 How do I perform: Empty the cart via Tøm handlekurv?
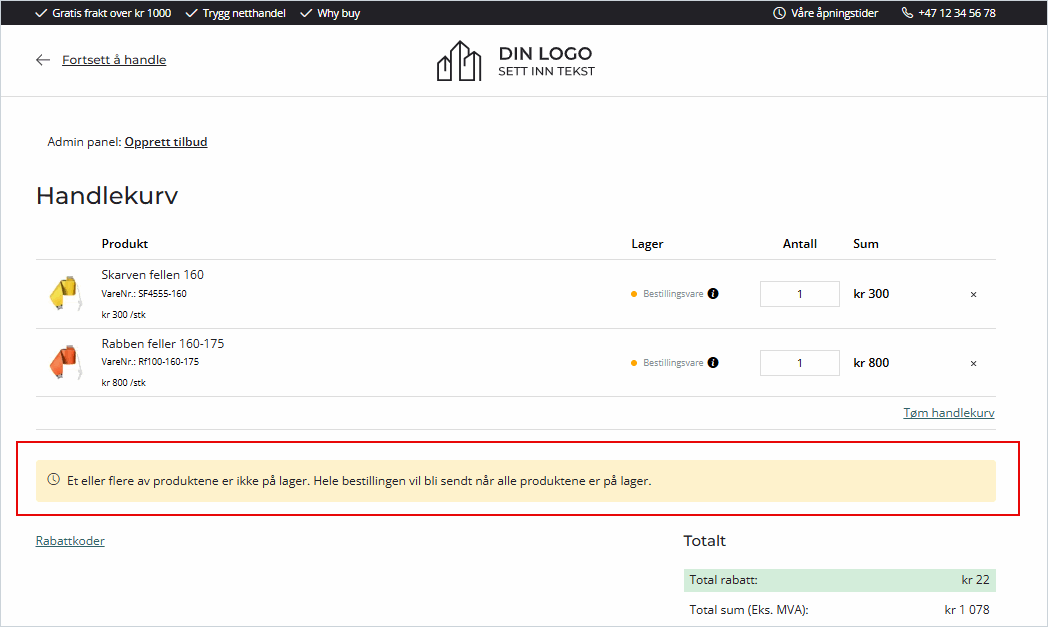948,413
